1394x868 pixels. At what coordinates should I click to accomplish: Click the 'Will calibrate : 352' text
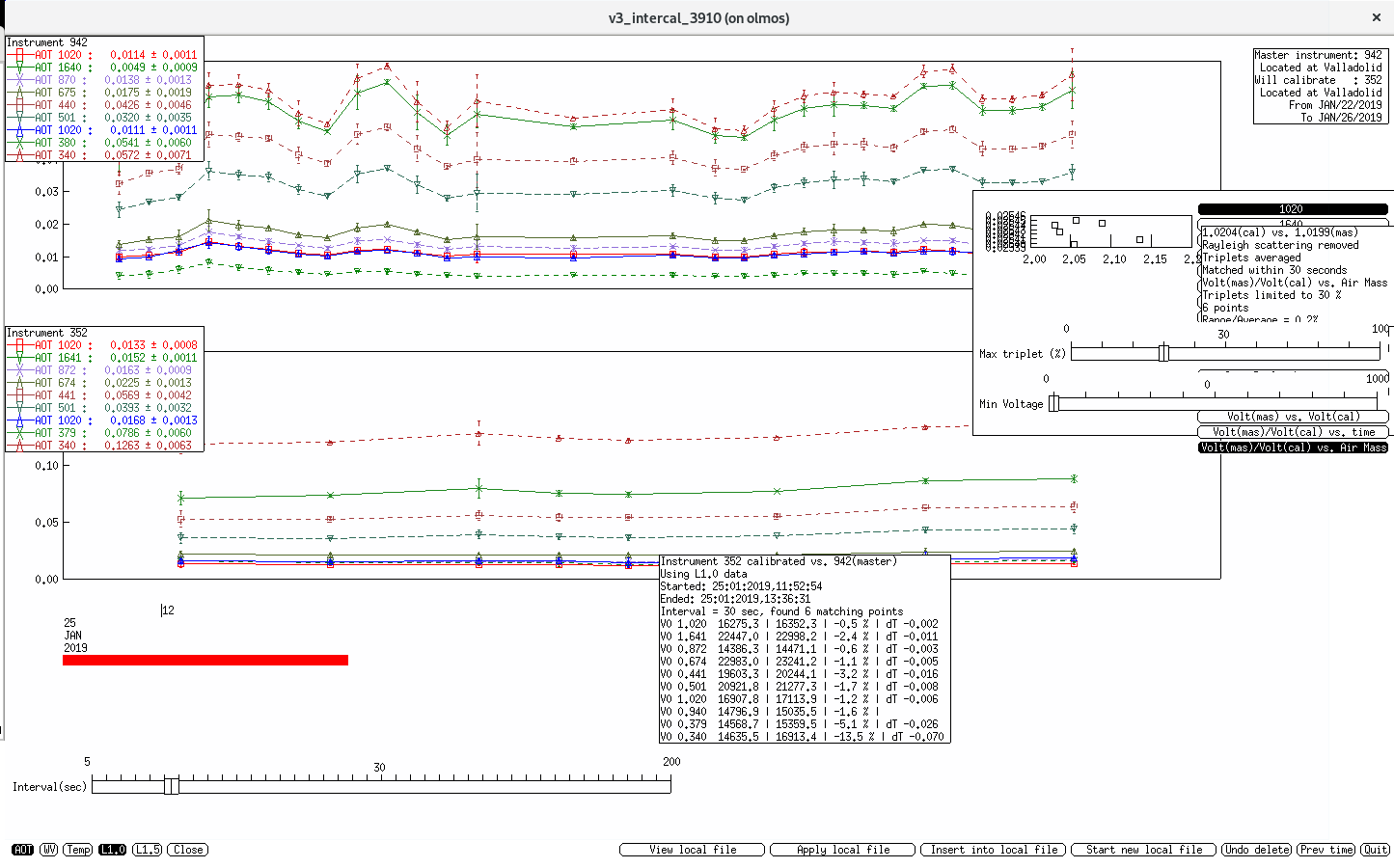click(1318, 80)
